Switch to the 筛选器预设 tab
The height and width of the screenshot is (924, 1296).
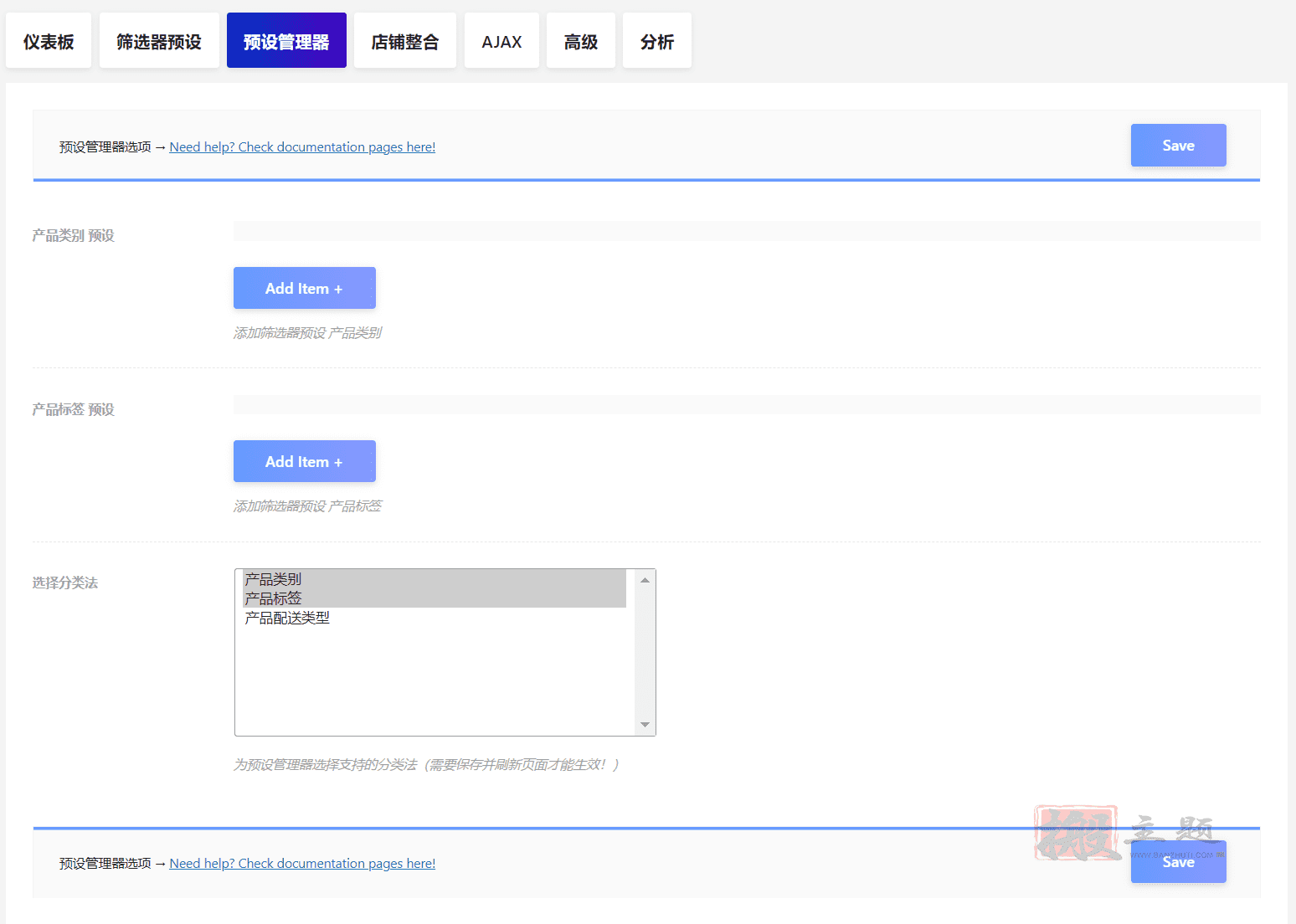pos(159,40)
